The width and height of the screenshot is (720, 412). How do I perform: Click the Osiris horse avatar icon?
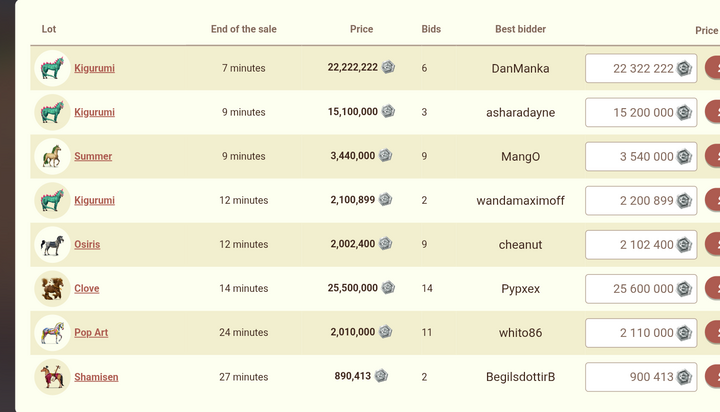[51, 244]
